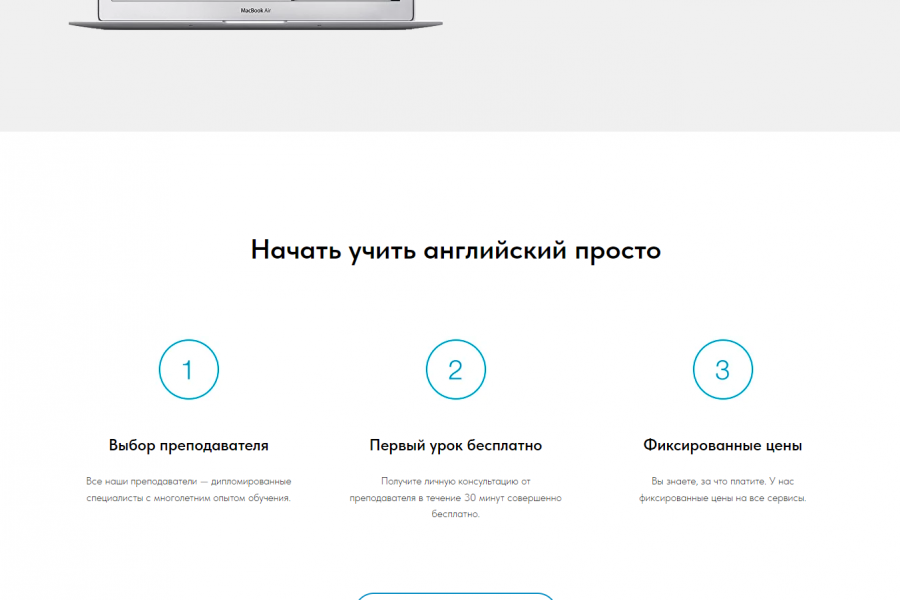This screenshot has width=900, height=600.
Task: Click the step 3 circle icon
Action: [x=723, y=369]
